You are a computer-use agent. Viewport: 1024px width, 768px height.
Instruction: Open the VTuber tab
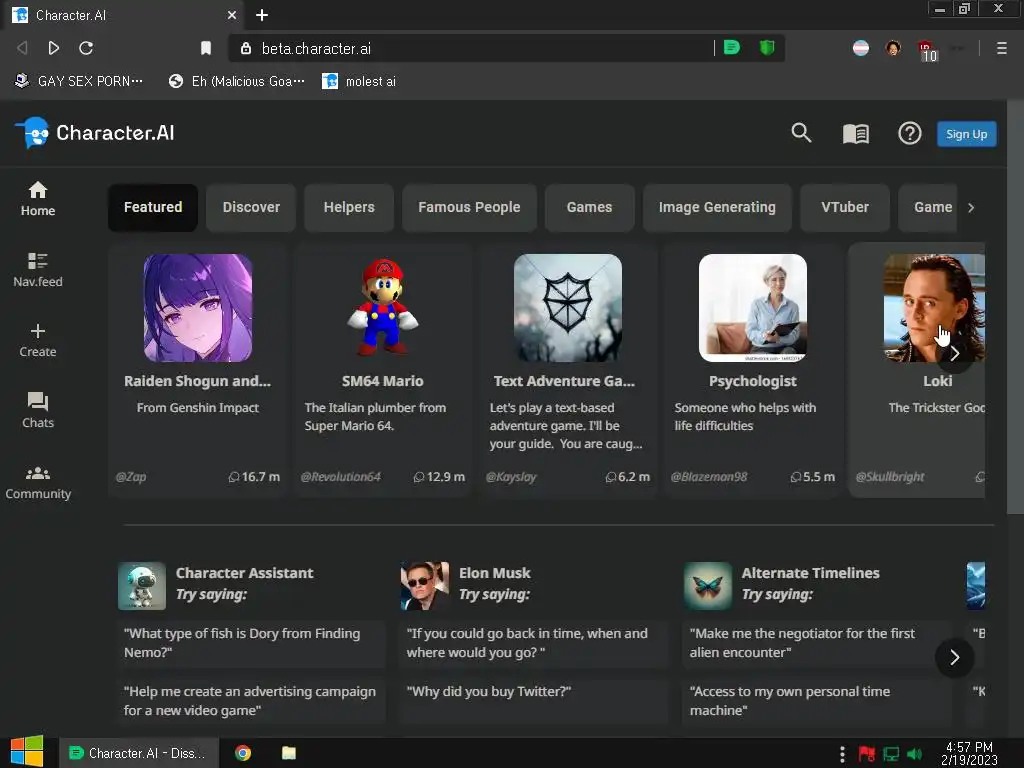(844, 208)
